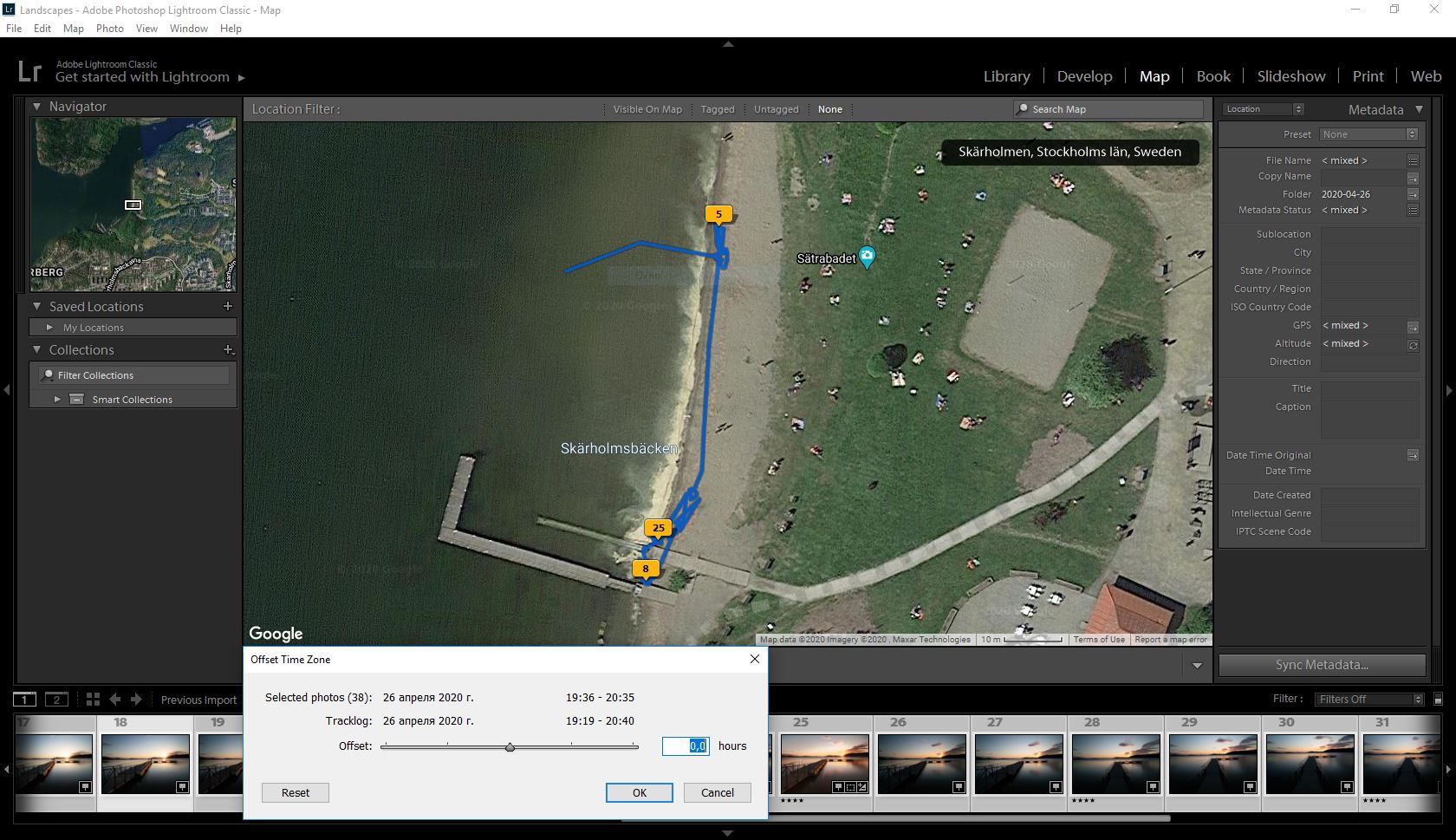Add a new collection with plus icon
The height and width of the screenshot is (840, 1456).
229,349
